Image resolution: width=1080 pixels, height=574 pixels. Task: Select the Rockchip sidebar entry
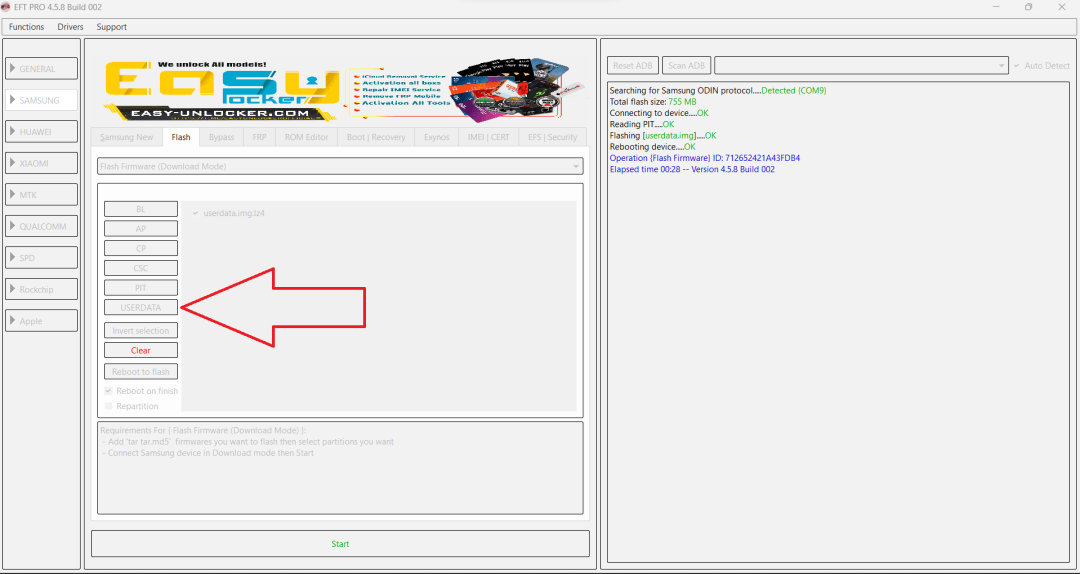[42, 289]
